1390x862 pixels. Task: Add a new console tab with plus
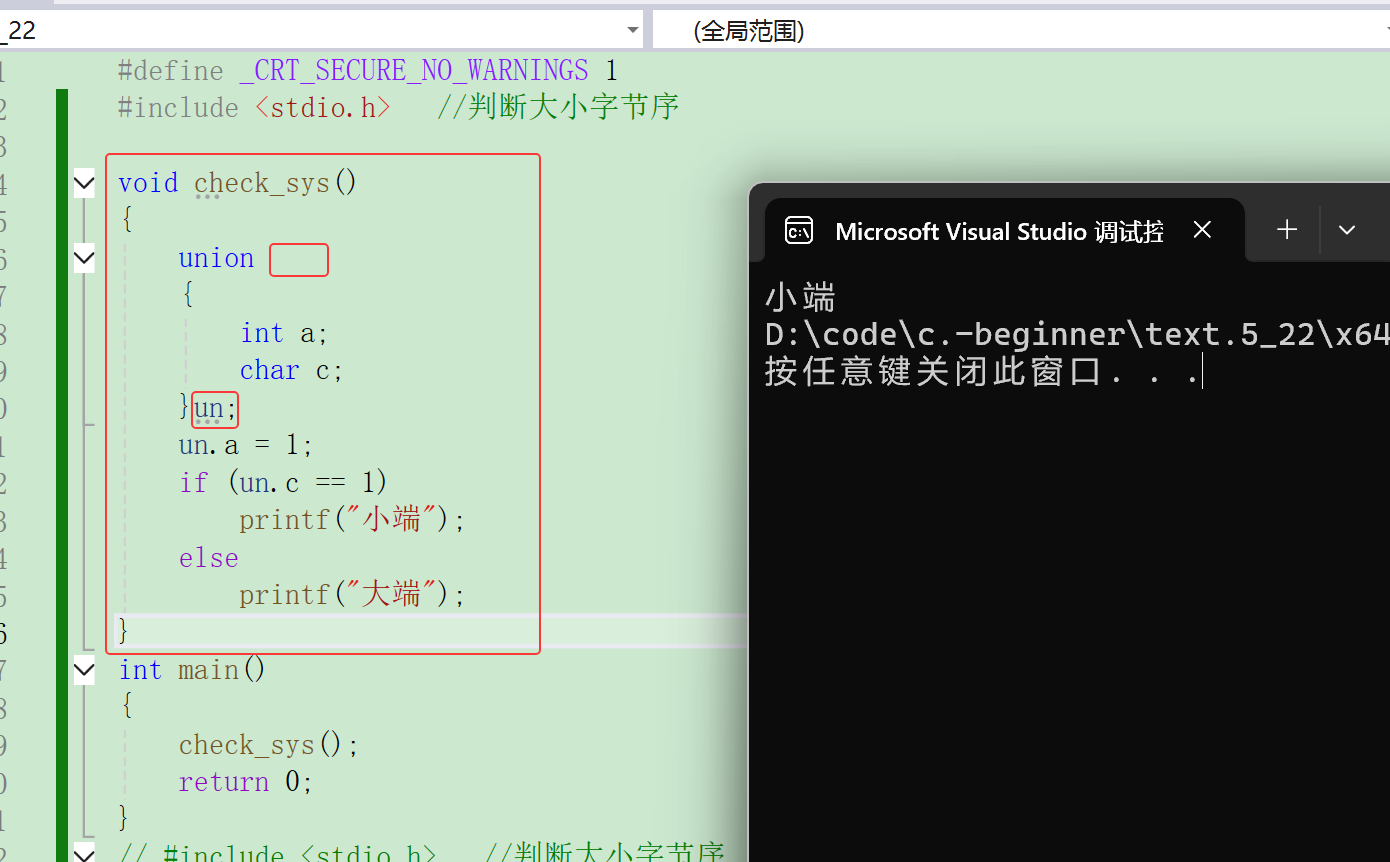point(1287,230)
